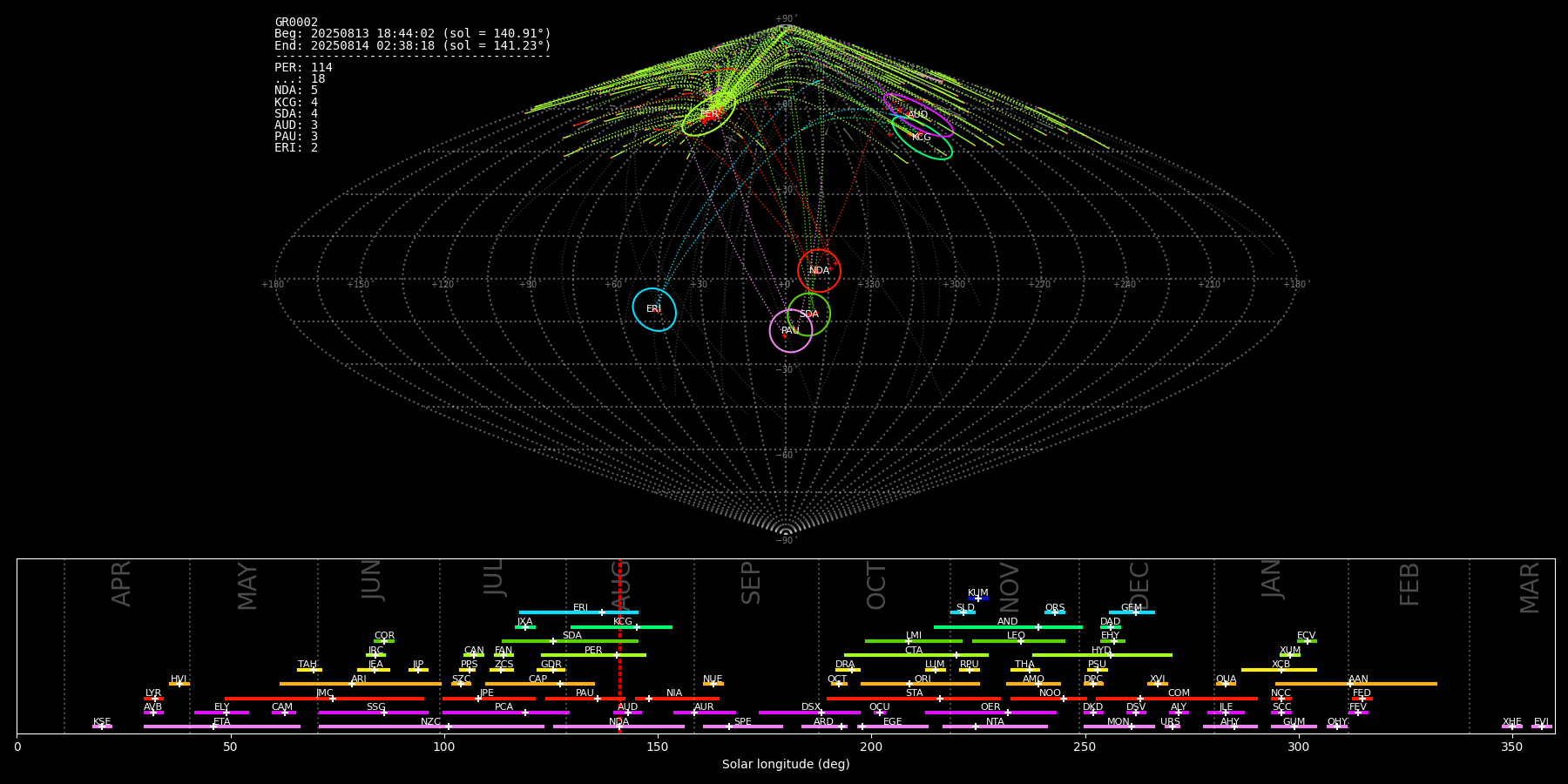The width and height of the screenshot is (1568, 784).
Task: Click the KCG radiant ellipse on the sky map
Action: 922,137
